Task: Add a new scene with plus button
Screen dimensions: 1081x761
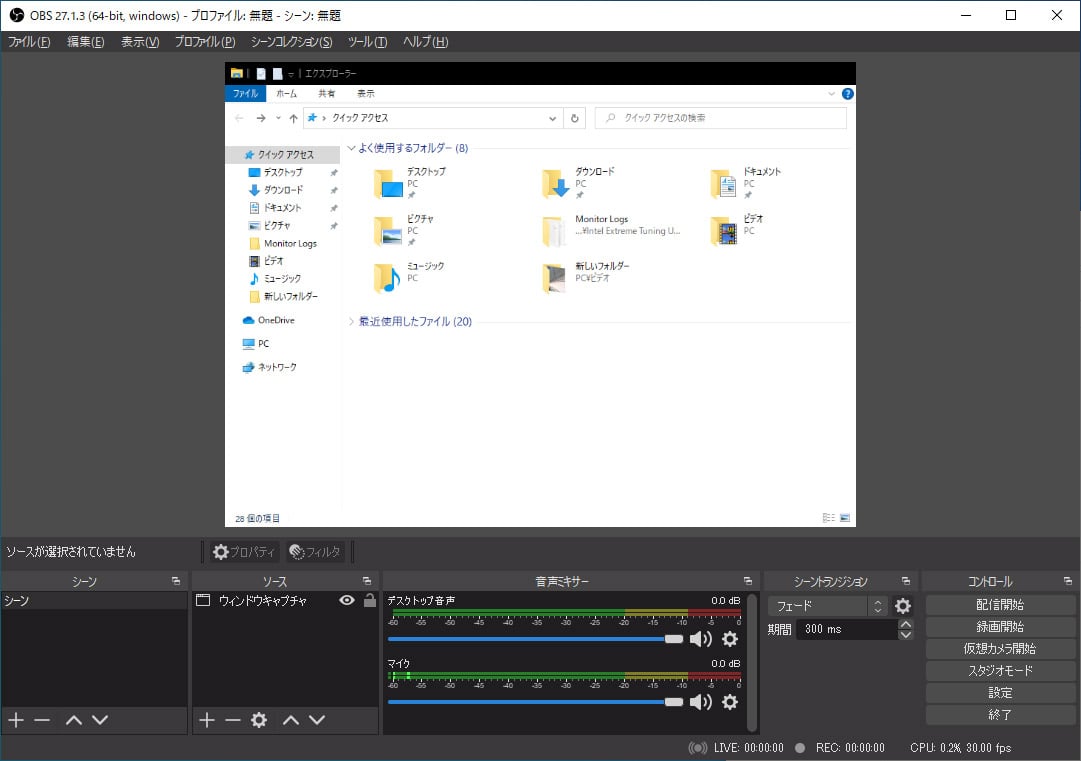Action: click(x=16, y=720)
